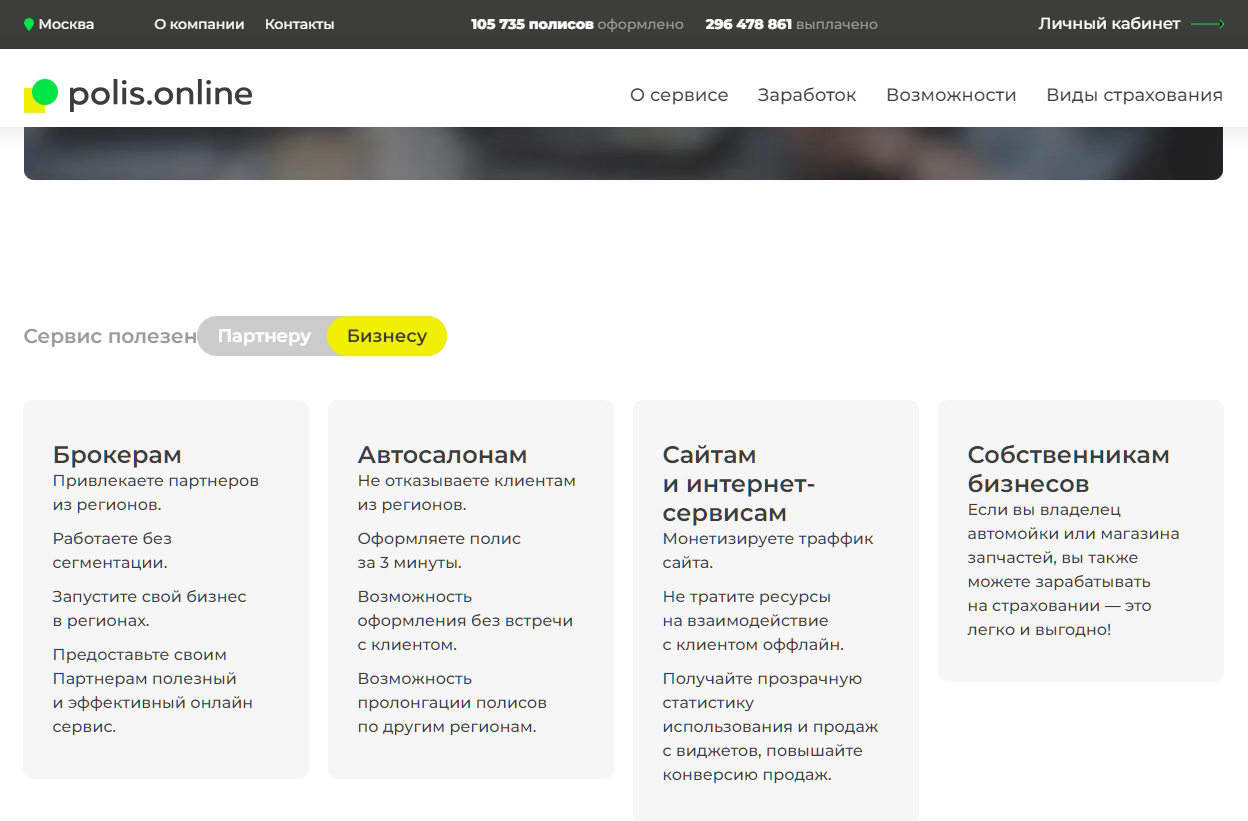The width and height of the screenshot is (1248, 821).
Task: Click the Собственникам бизнесов card
Action: pos(1080,541)
